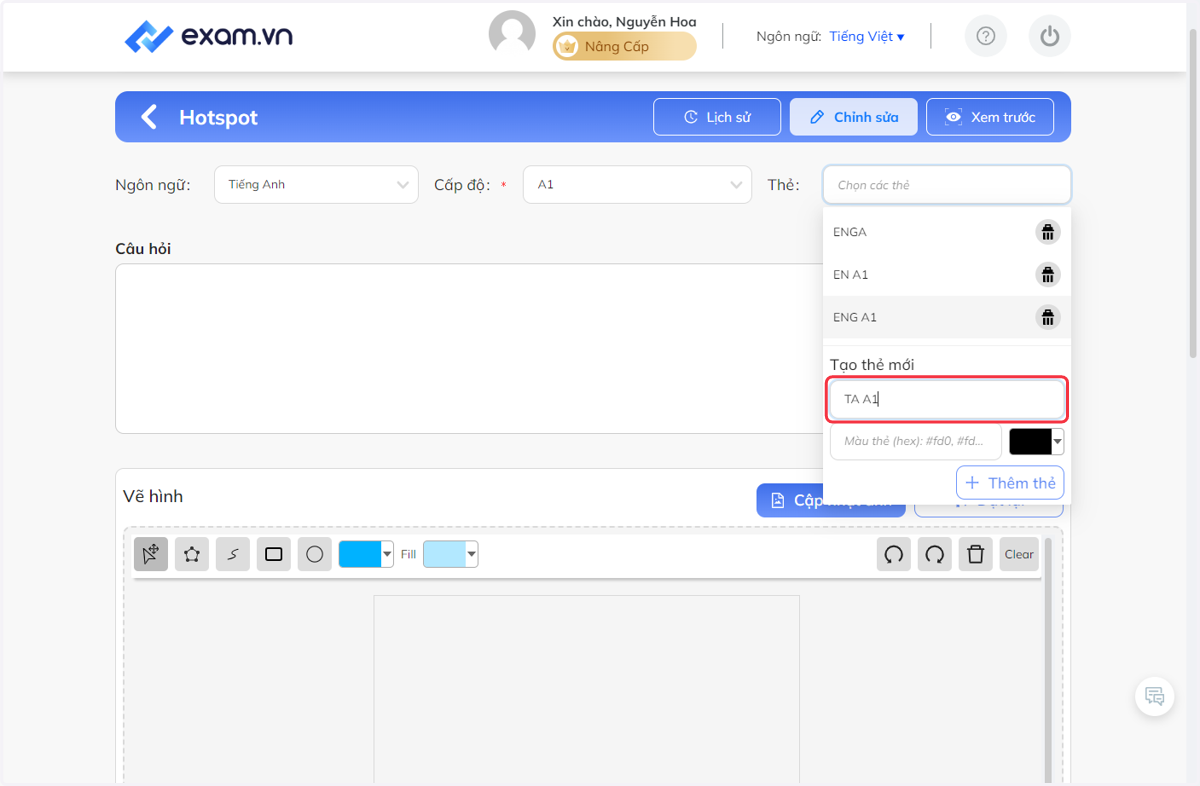
Task: Select the ENGA tag option
Action: coord(946,232)
